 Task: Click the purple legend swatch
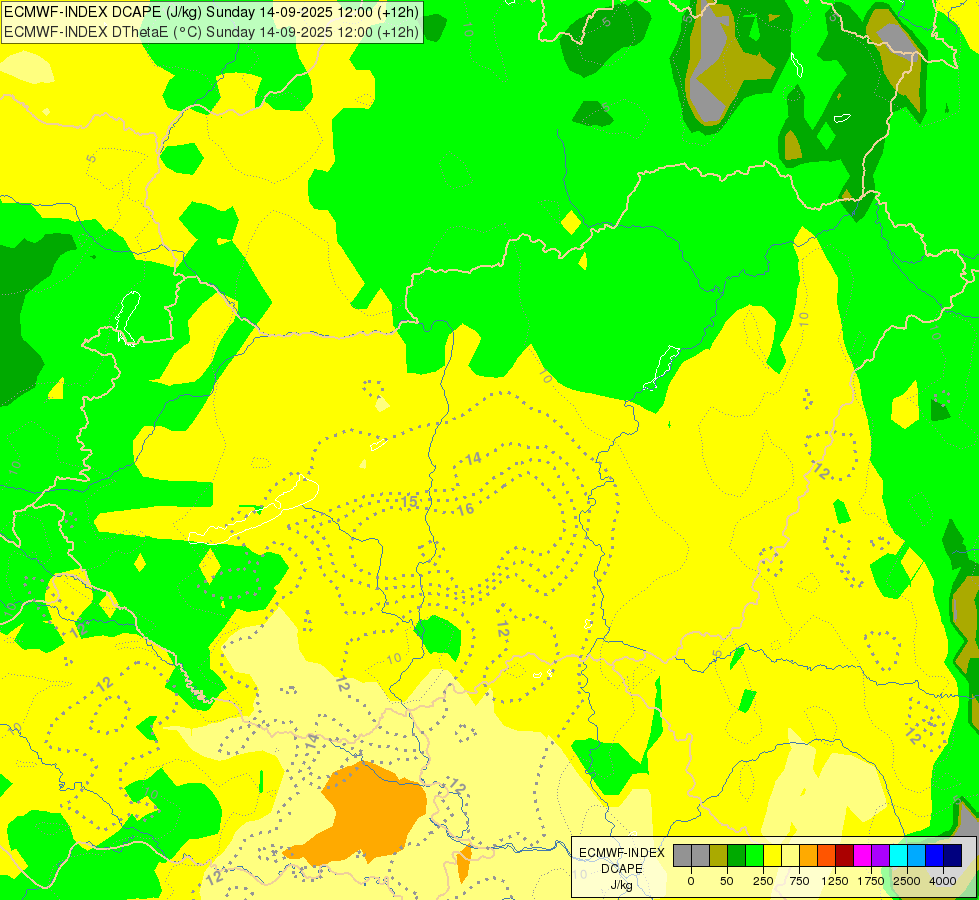click(x=880, y=855)
